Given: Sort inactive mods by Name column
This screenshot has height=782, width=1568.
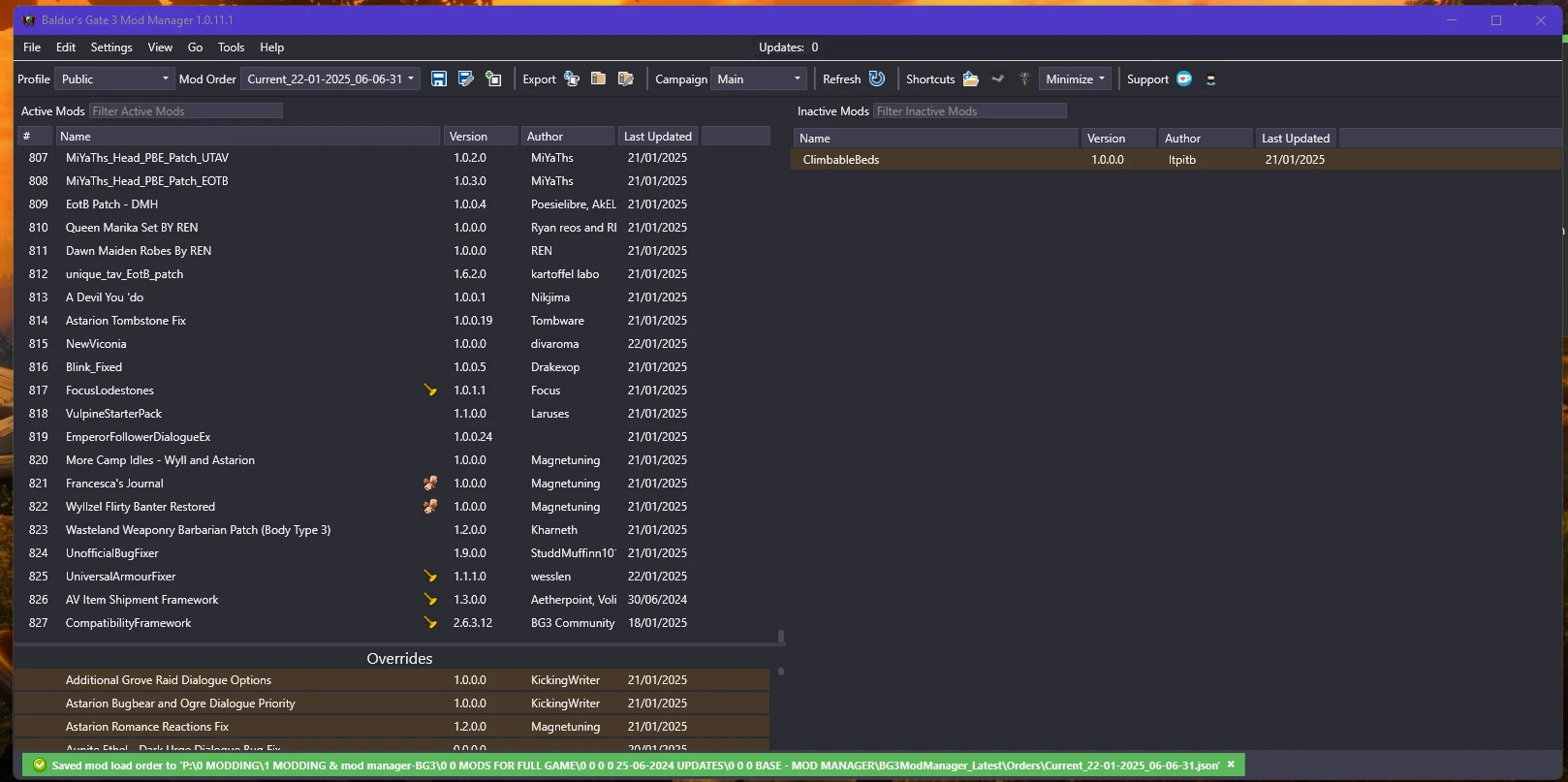Looking at the screenshot, I should pos(935,138).
